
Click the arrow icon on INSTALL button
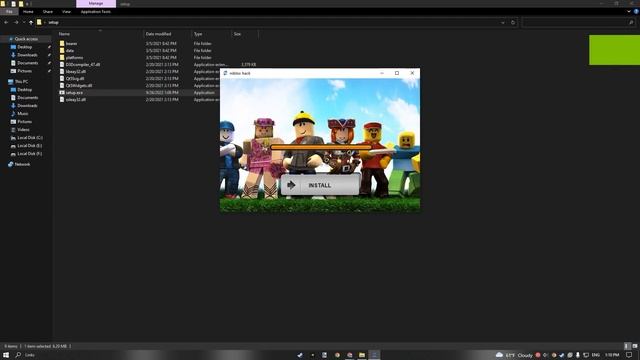291,185
